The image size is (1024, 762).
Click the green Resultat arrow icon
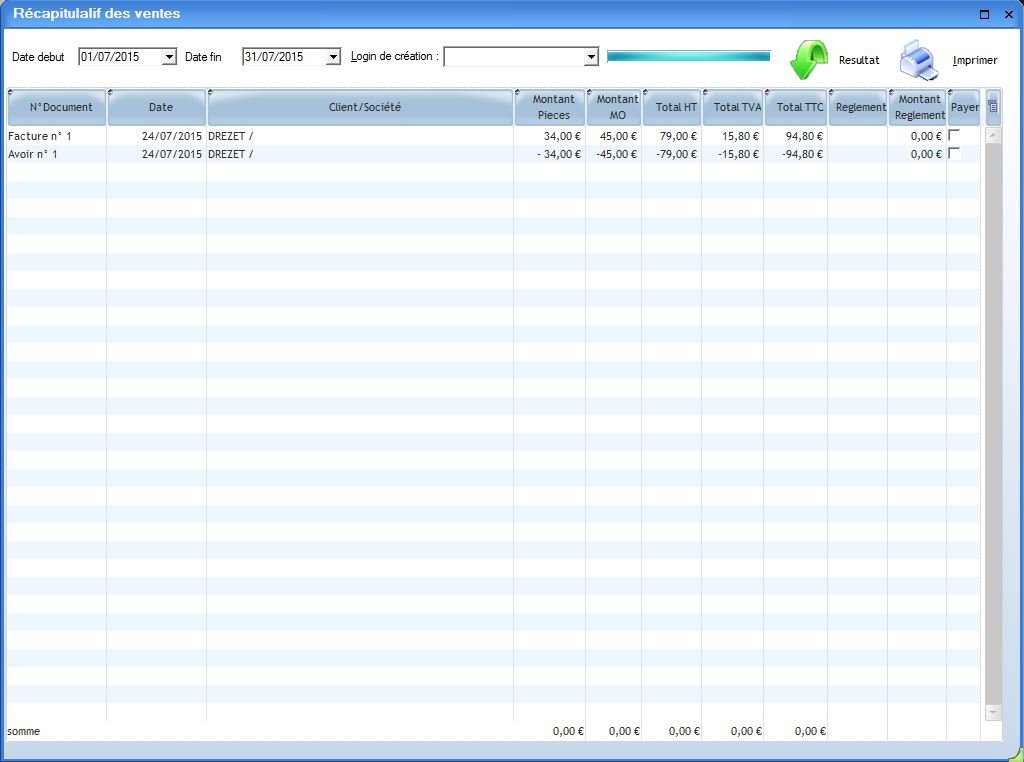tap(808, 59)
